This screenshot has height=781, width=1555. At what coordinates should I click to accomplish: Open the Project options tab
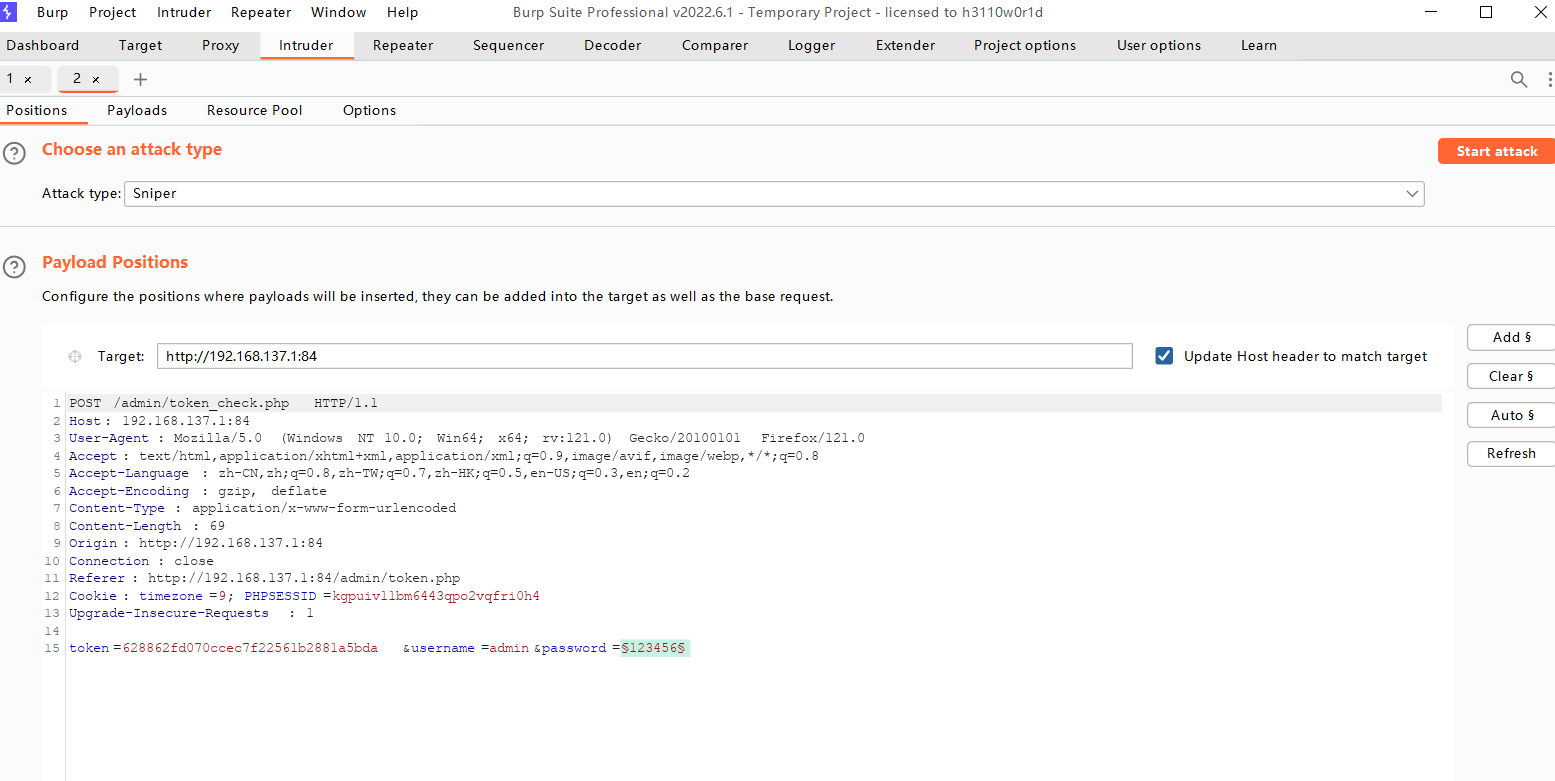click(1025, 45)
